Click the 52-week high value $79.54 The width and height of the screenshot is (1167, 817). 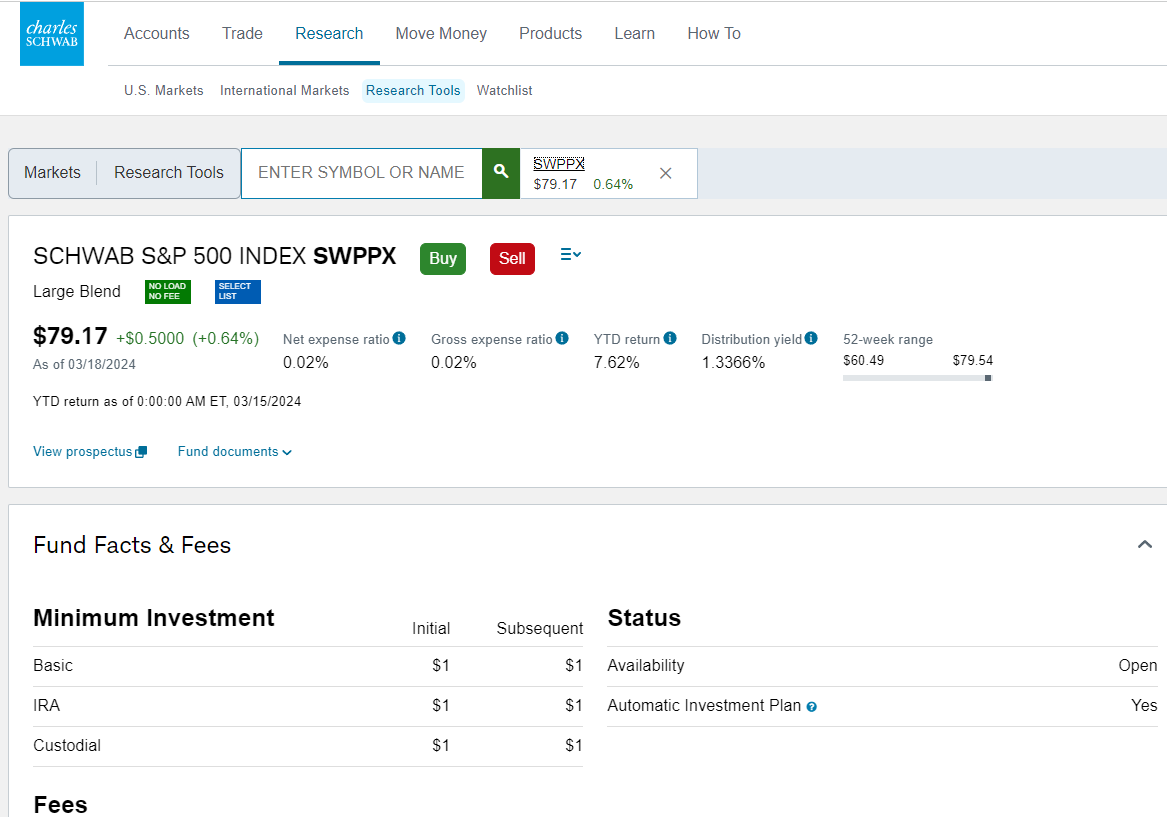coord(973,360)
